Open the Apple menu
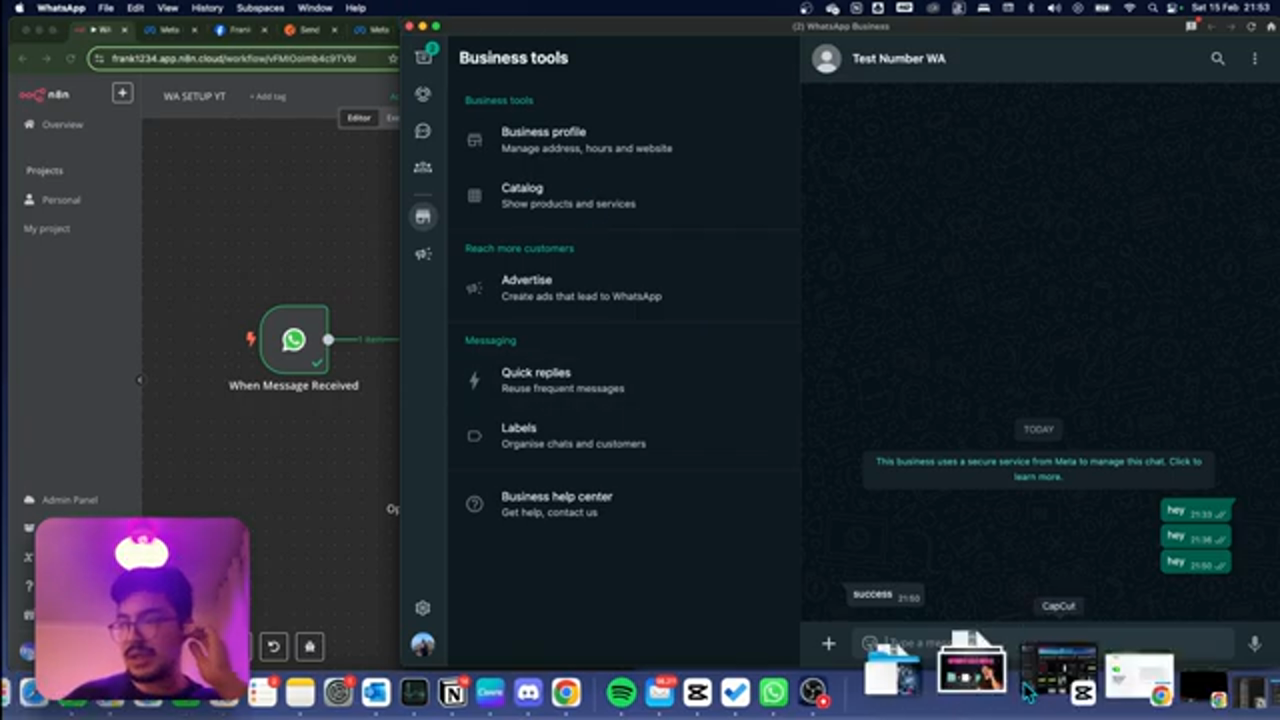 [18, 8]
